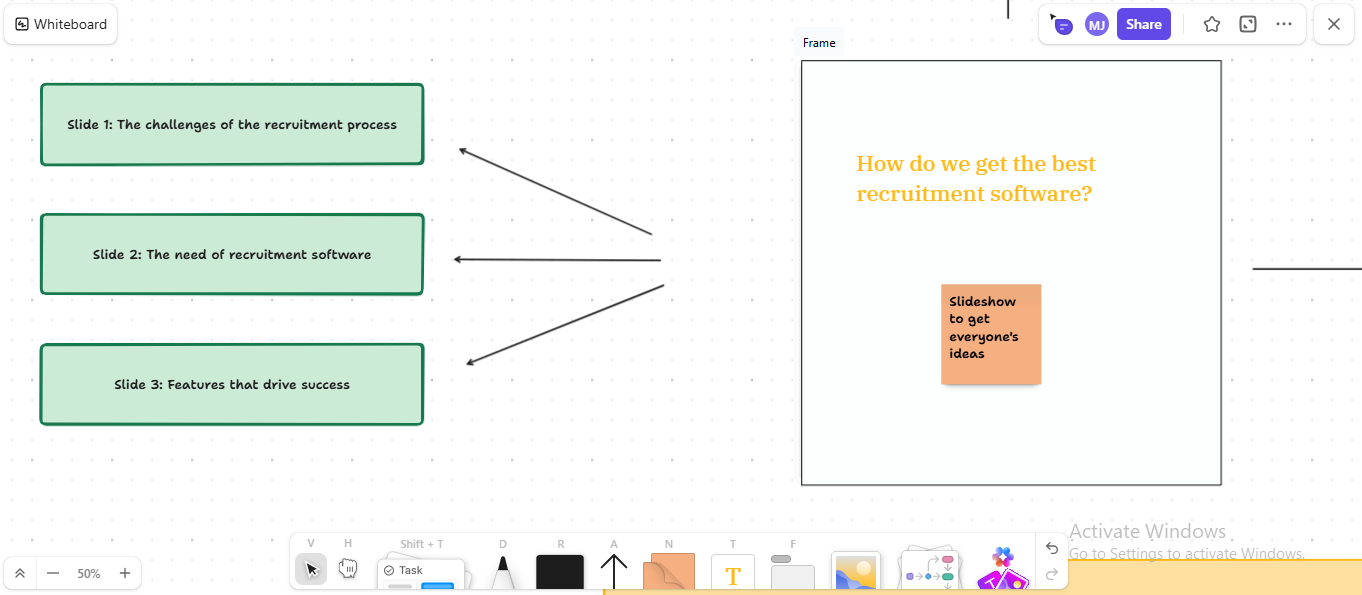Zoom out with the minus button
The height and width of the screenshot is (595, 1362).
point(53,573)
